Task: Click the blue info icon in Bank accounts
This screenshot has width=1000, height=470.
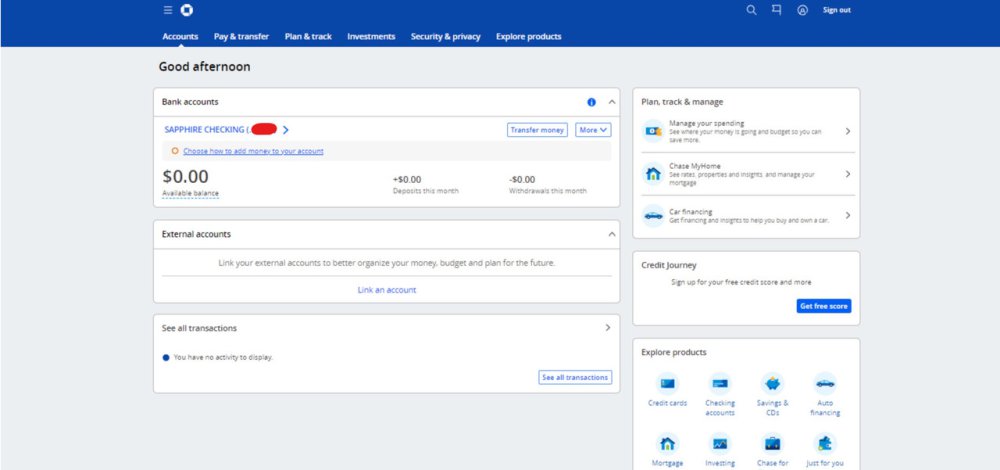Action: click(591, 102)
